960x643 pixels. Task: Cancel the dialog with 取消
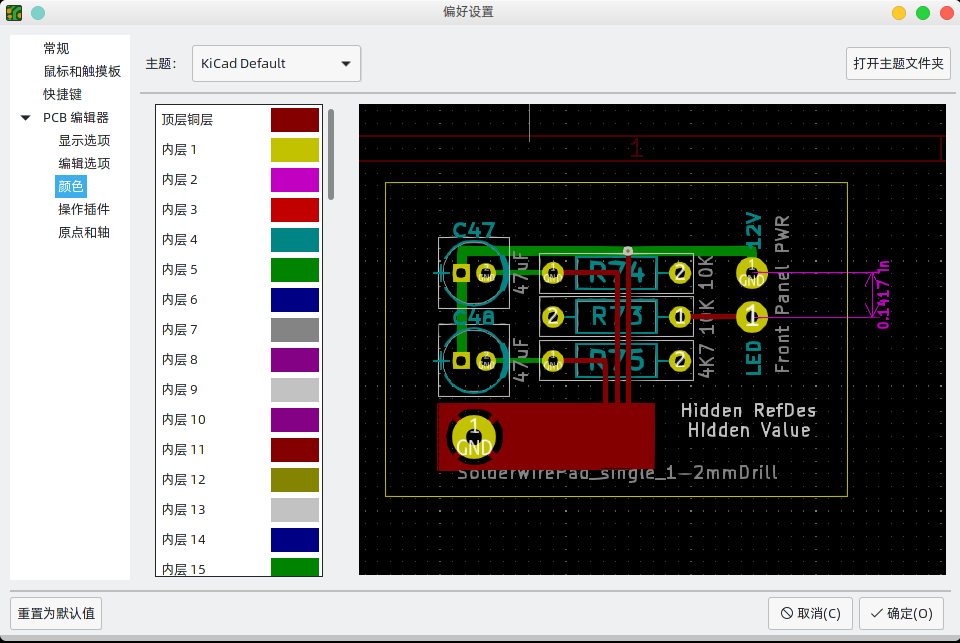point(810,613)
